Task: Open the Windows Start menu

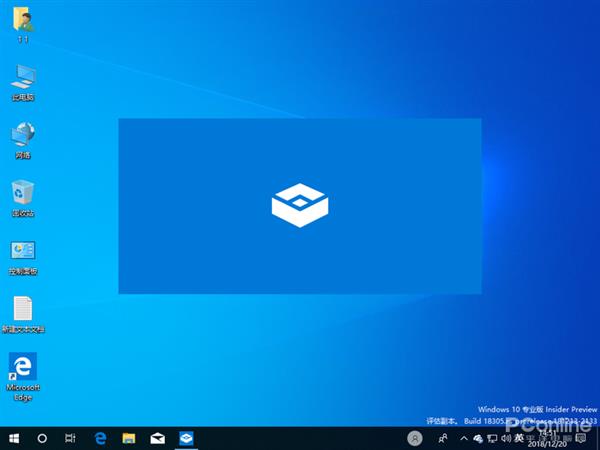Action: point(14,439)
